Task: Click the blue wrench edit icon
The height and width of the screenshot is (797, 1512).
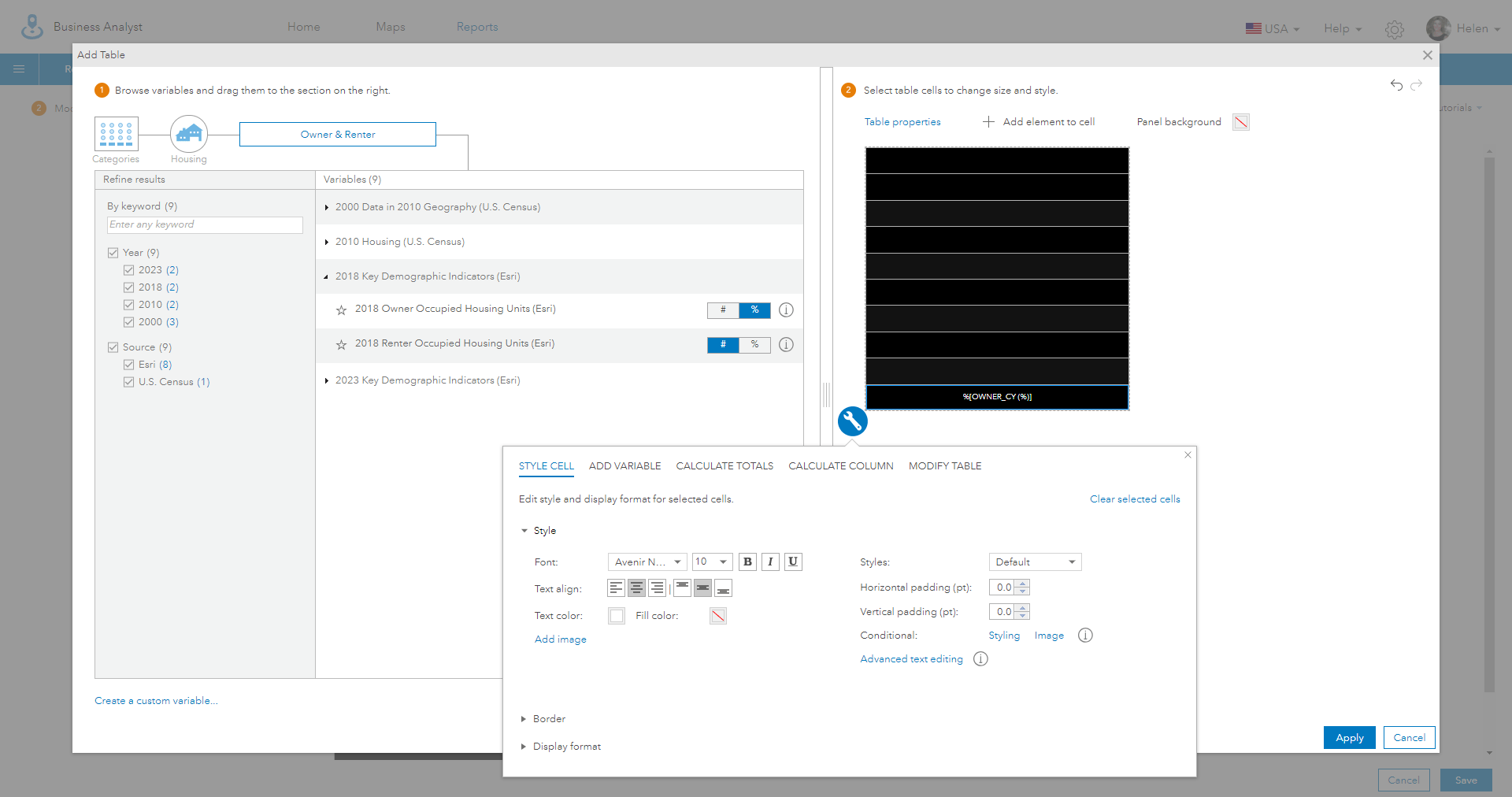Action: coord(852,421)
